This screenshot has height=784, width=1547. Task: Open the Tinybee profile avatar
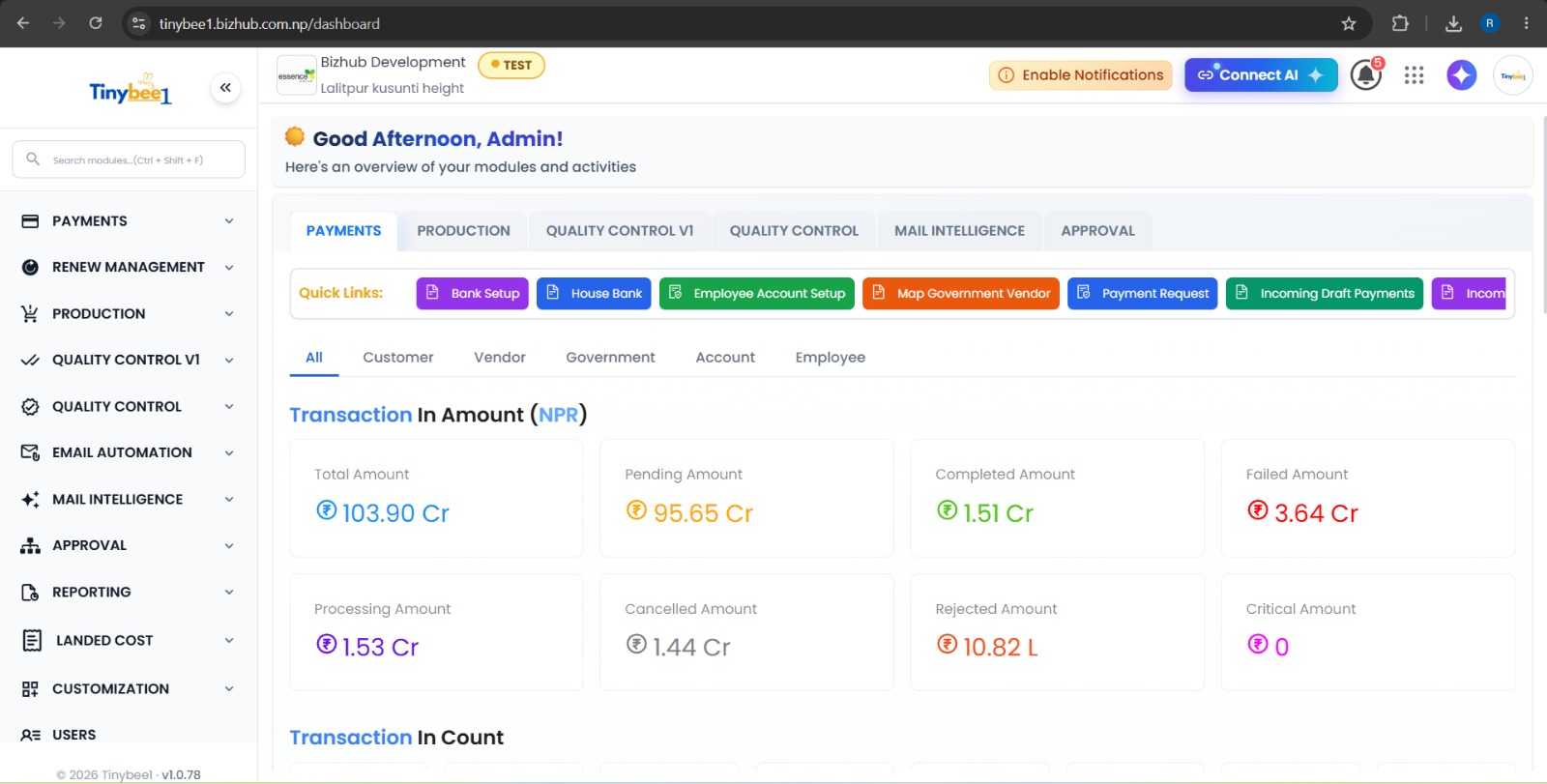pos(1512,75)
